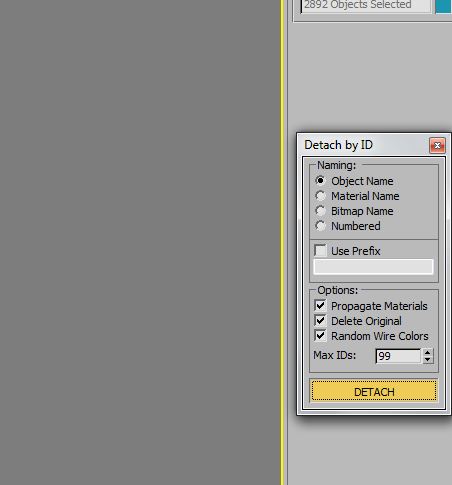Click the yellow active viewport border
Screen dimensions: 452x485
pyautogui.click(x=282, y=242)
